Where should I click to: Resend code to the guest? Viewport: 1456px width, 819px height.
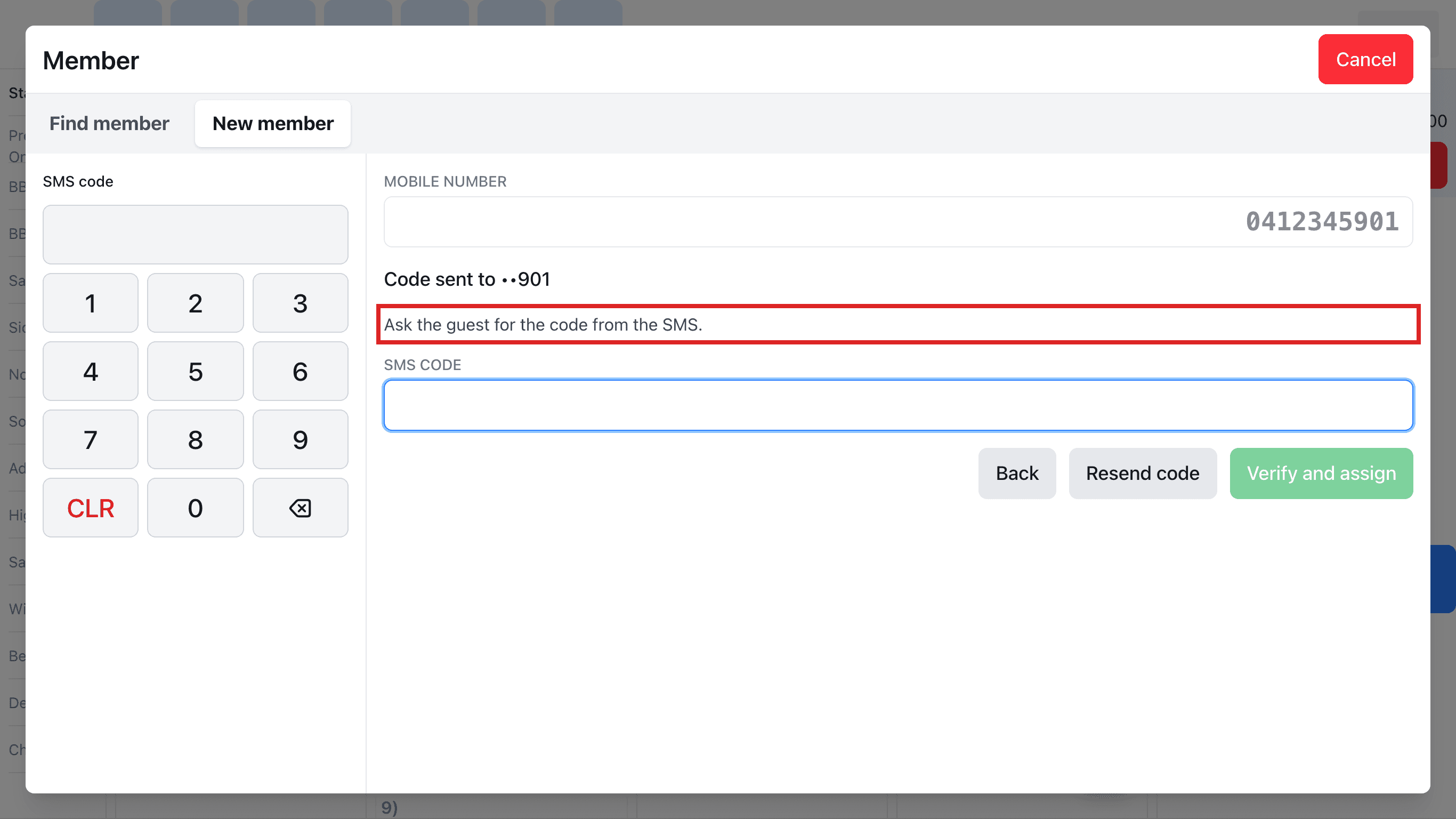tap(1142, 473)
